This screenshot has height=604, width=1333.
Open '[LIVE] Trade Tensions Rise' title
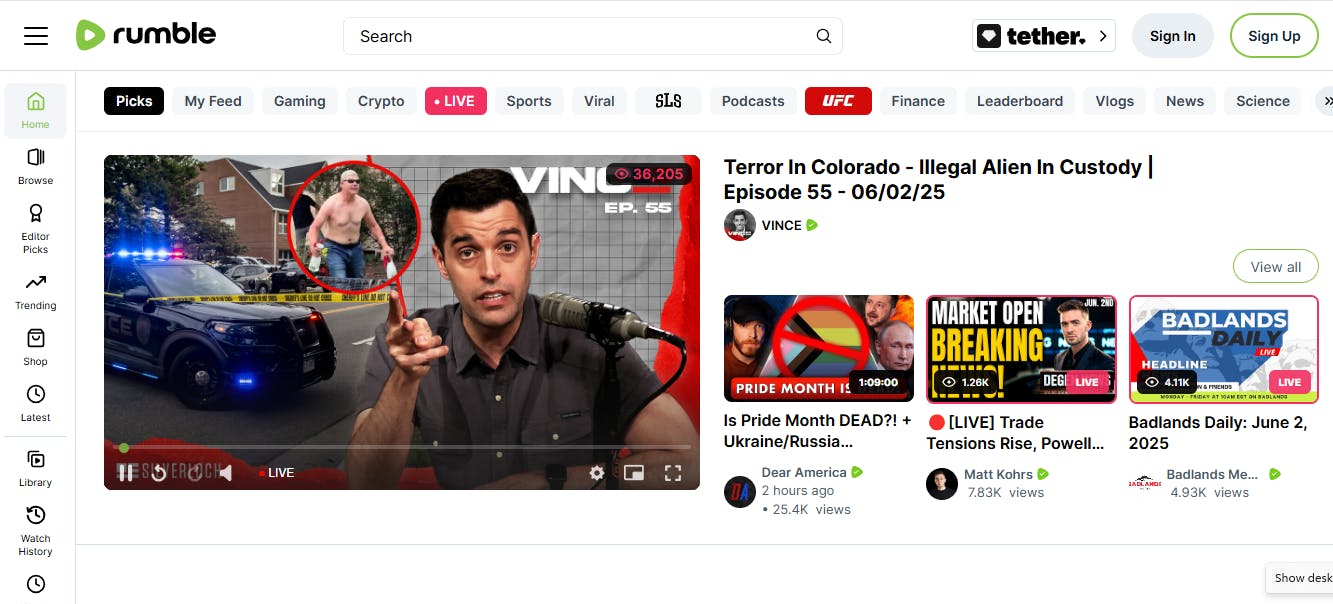[1015, 433]
